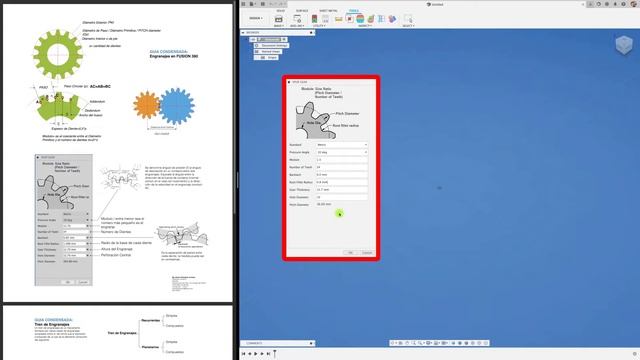Viewport: 640px width, 360px height.
Task: Open the Standard dropdown showing Metric
Action: (342, 145)
